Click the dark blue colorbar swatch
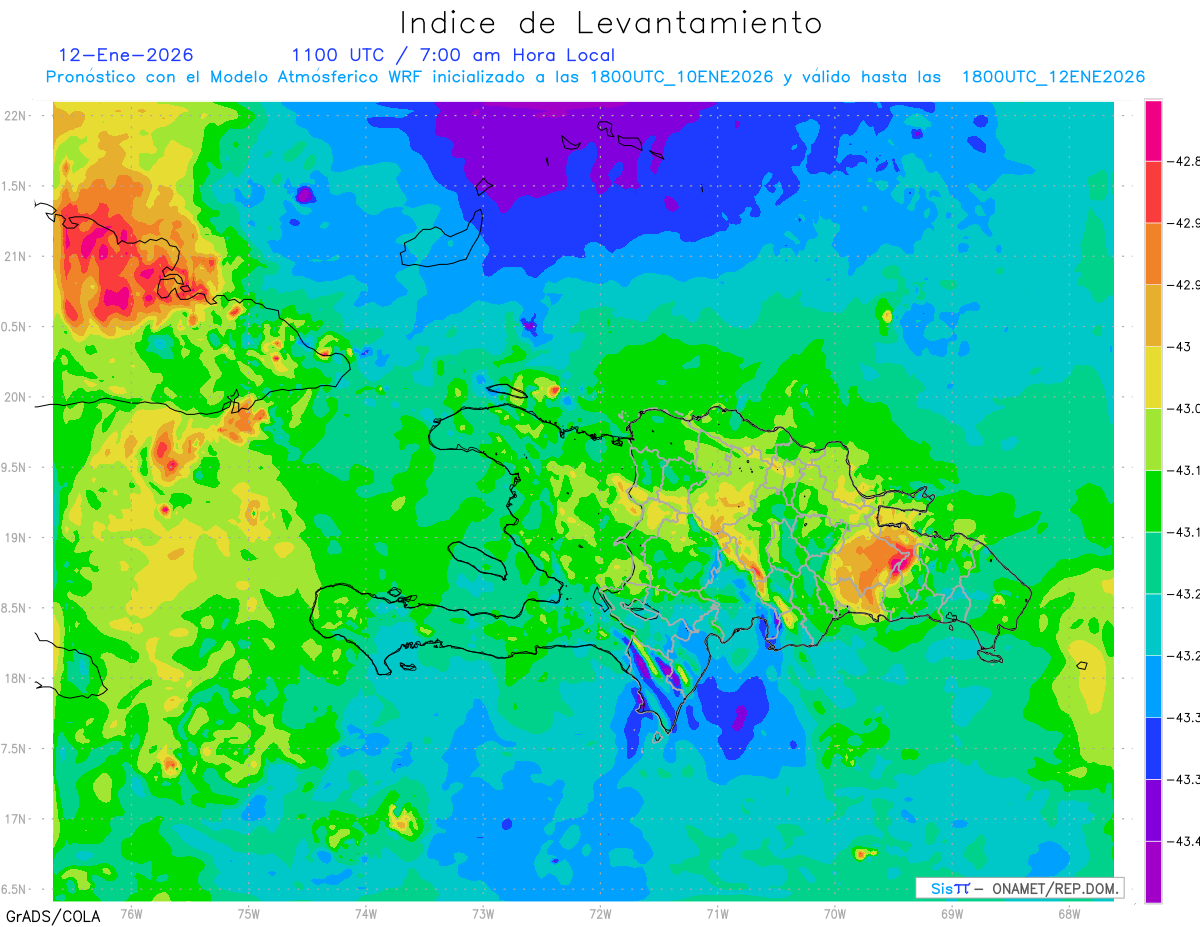Image resolution: width=1200 pixels, height=927 pixels. pyautogui.click(x=1153, y=748)
